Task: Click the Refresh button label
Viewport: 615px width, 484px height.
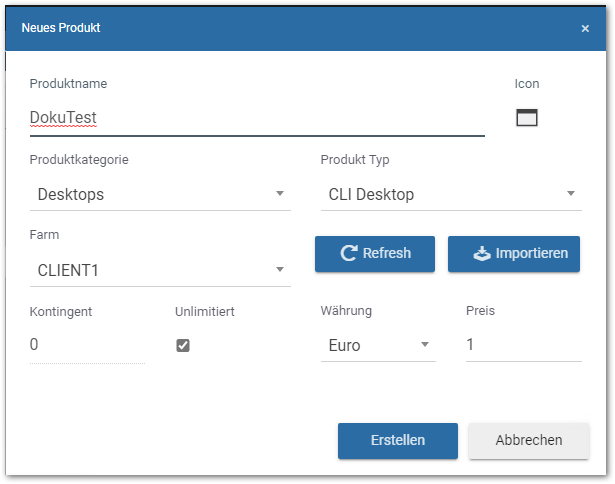Action: tap(387, 253)
